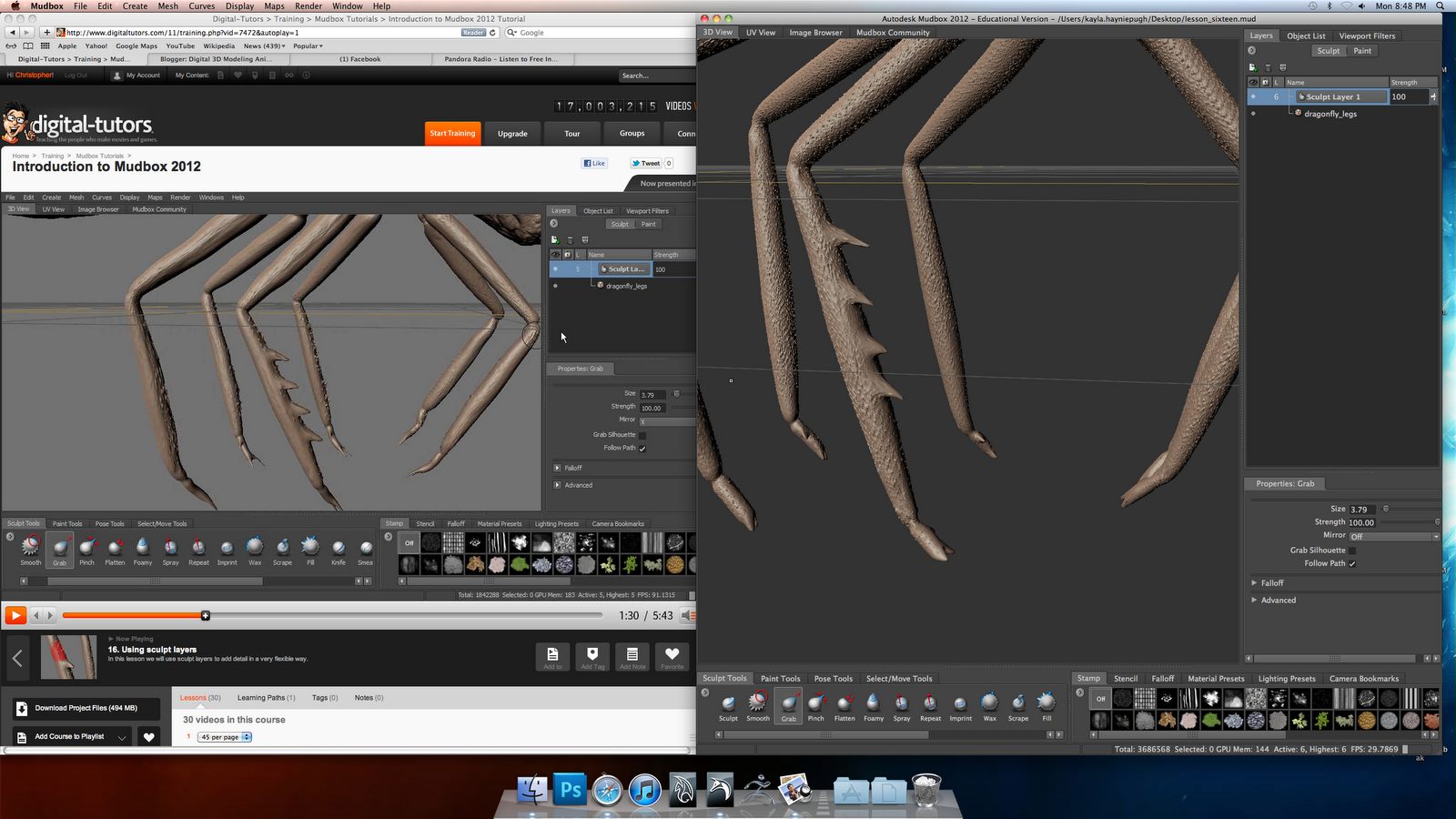Screen dimensions: 1456x819
Task: Switch to Object List tab in Mudbox window
Action: pos(1306,36)
